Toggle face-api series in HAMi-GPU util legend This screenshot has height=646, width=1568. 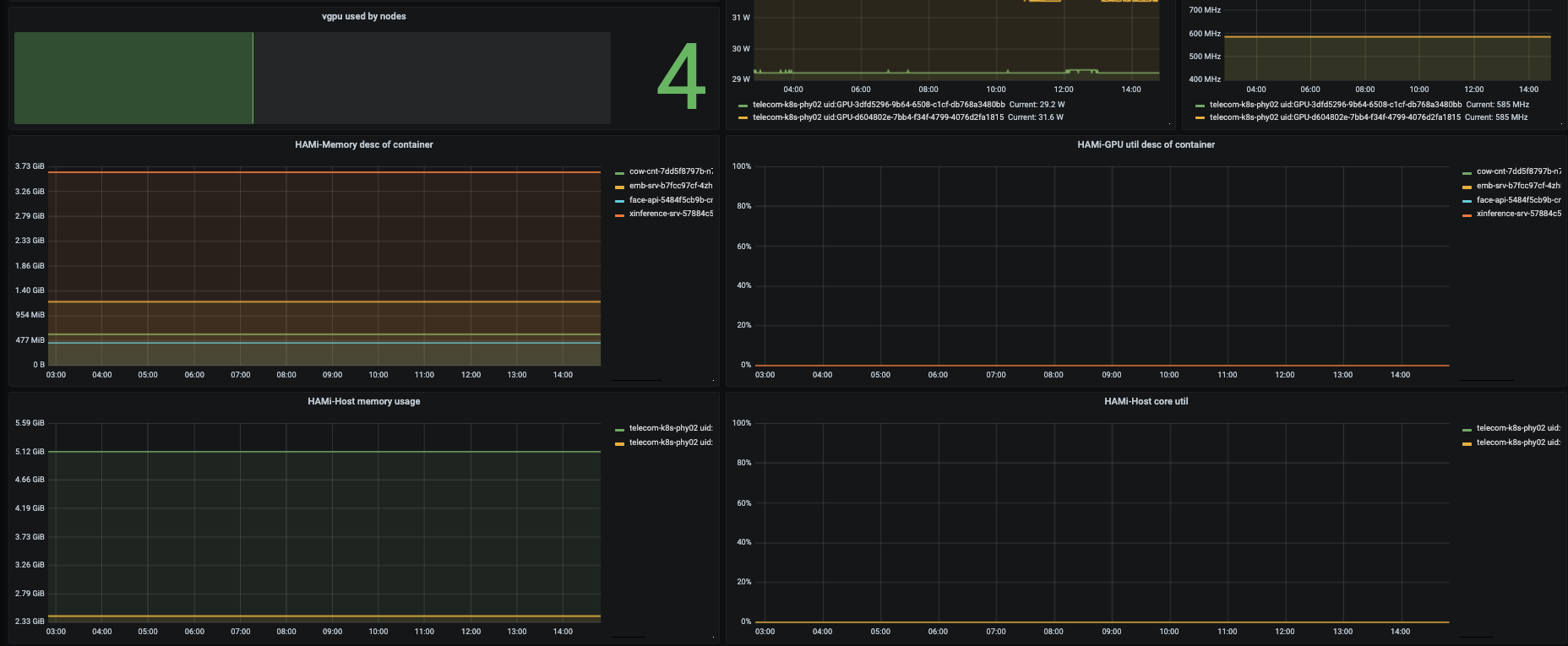click(1518, 200)
